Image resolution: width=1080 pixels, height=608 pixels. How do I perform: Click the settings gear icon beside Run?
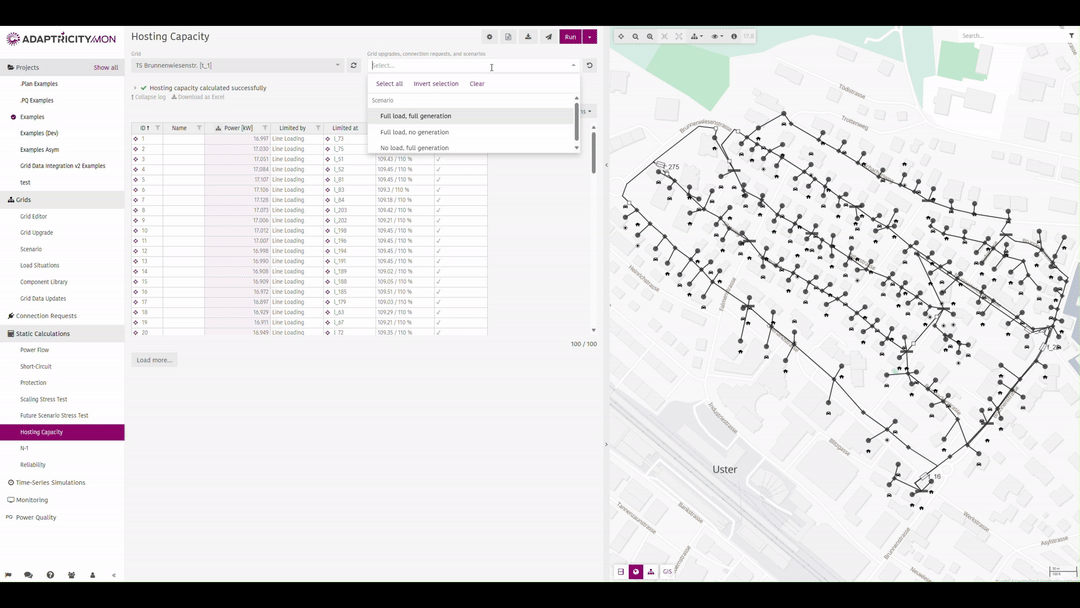(489, 37)
